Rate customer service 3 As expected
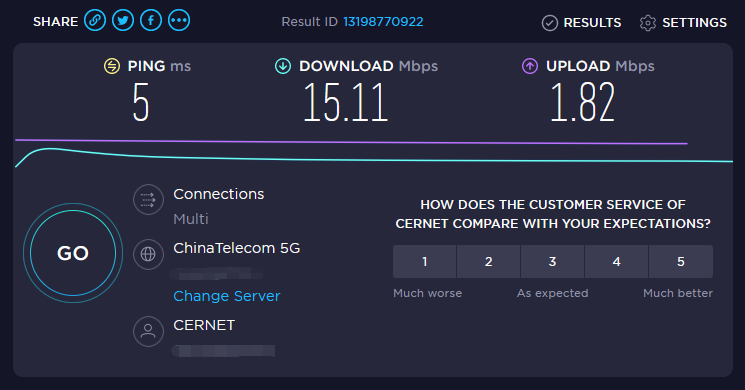Viewport: 745px width, 390px height. (553, 261)
